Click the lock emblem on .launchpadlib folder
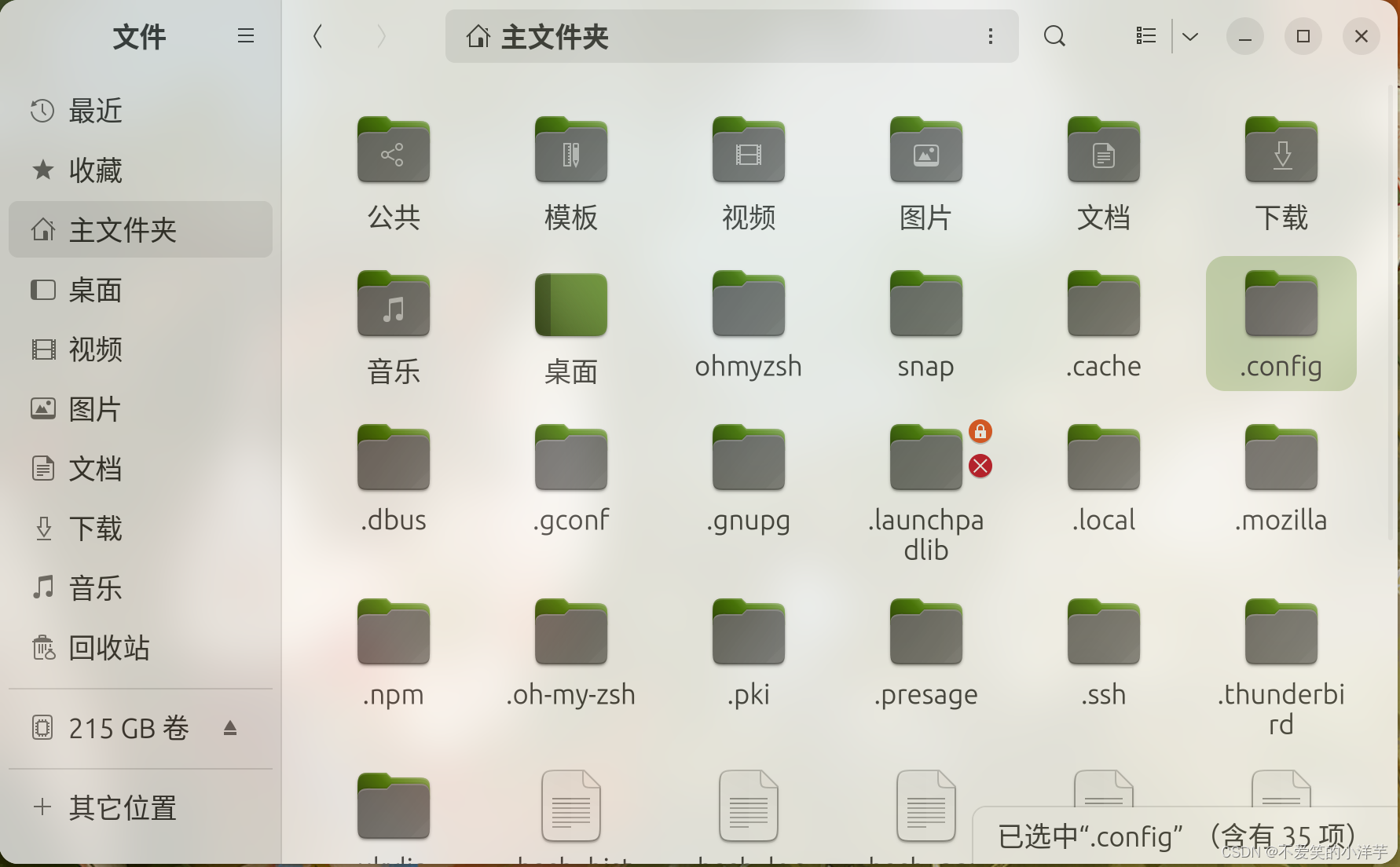 (x=980, y=431)
